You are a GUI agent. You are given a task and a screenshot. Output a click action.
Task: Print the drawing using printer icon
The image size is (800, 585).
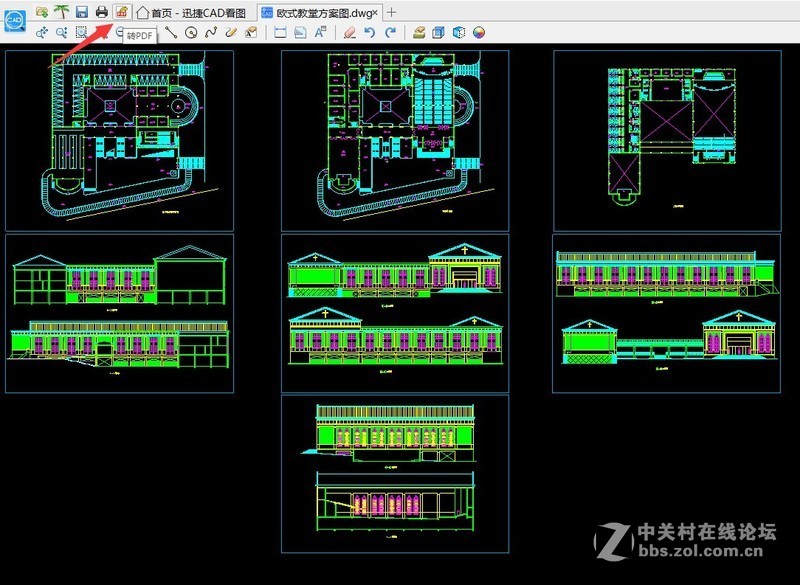[102, 11]
